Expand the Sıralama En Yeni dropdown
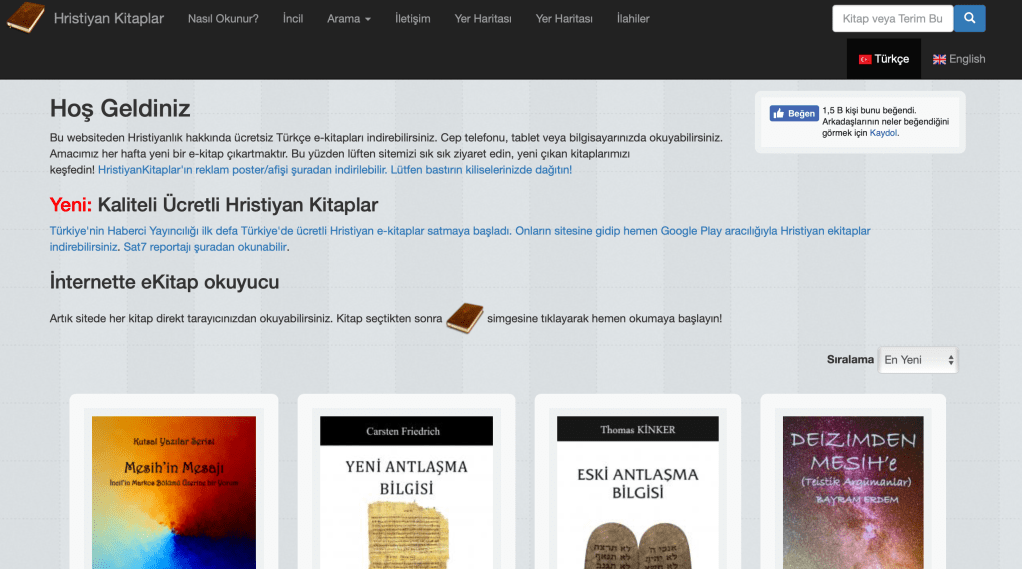The height and width of the screenshot is (569, 1022). (917, 360)
